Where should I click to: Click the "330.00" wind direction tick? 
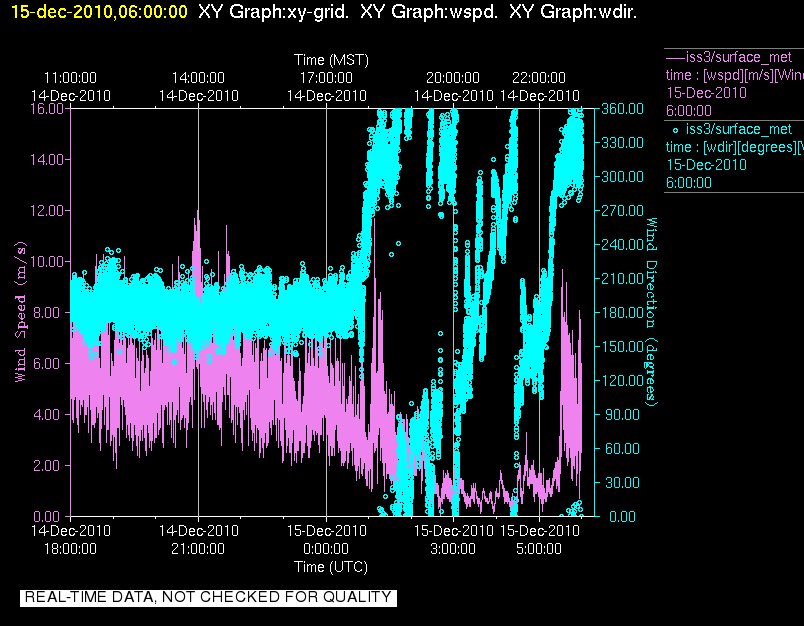point(622,143)
